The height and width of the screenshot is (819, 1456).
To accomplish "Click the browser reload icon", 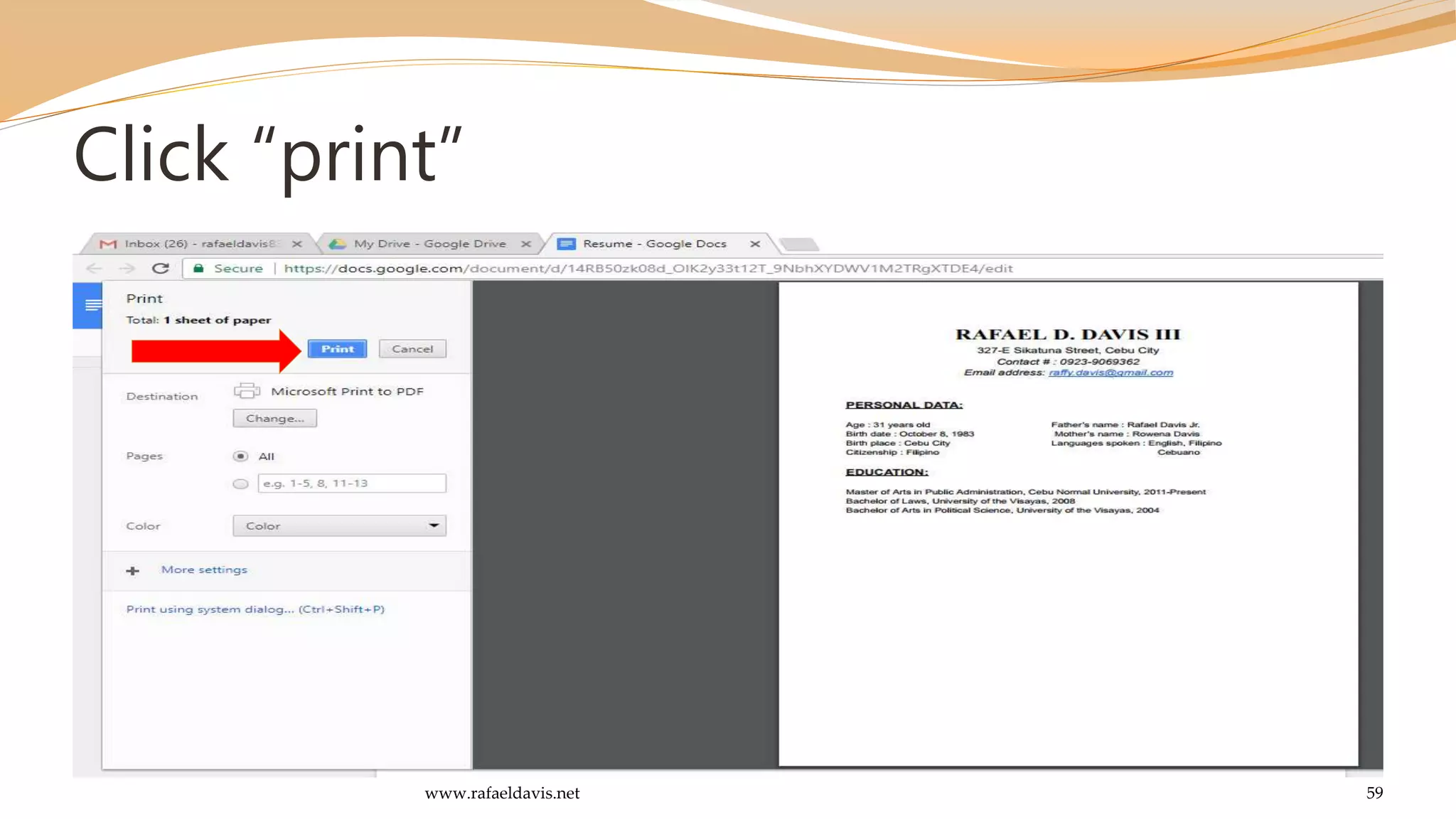I will (x=161, y=268).
